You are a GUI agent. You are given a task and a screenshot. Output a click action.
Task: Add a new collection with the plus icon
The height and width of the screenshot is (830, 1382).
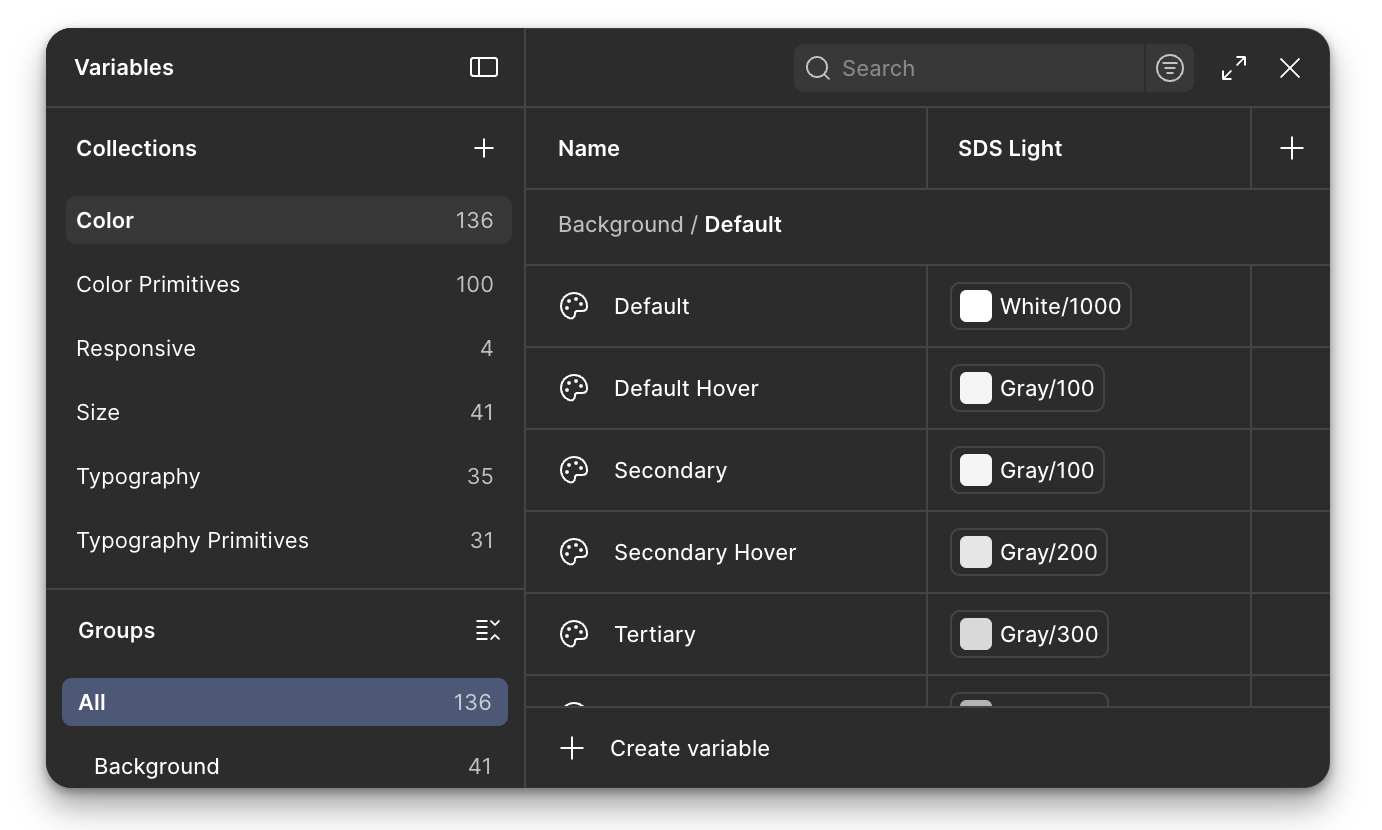point(484,147)
